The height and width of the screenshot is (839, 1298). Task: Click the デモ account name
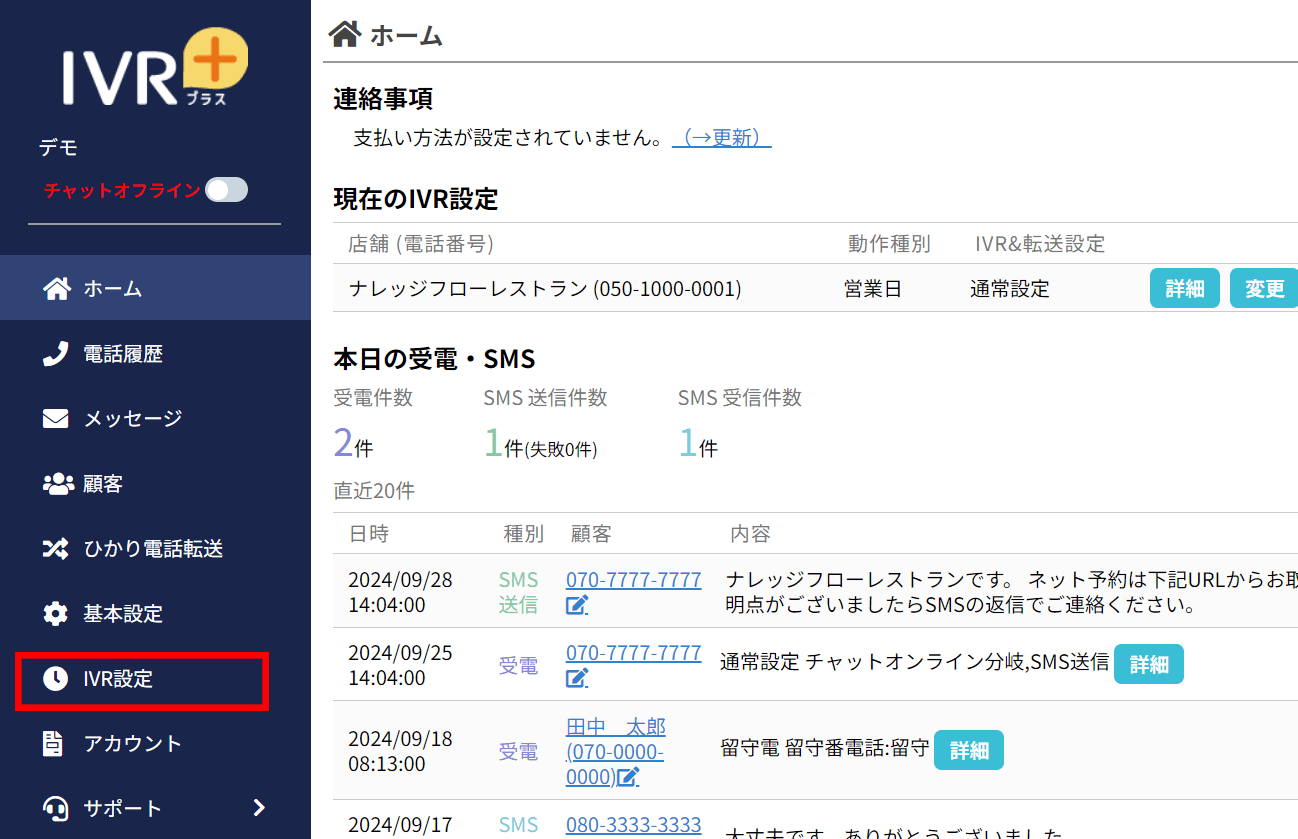(58, 148)
